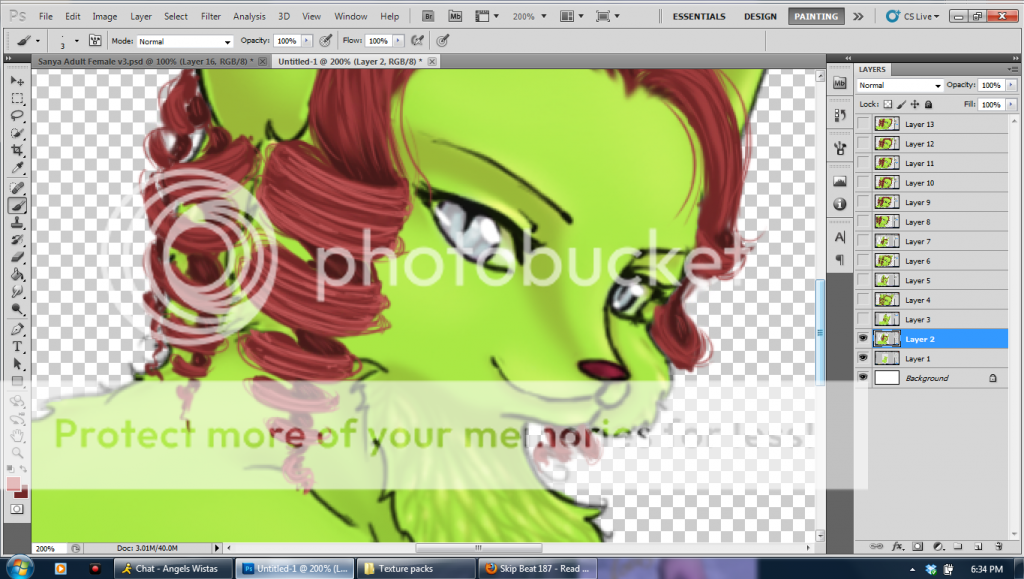The width and height of the screenshot is (1024, 579).
Task: Toggle visibility of the Background layer
Action: (862, 378)
